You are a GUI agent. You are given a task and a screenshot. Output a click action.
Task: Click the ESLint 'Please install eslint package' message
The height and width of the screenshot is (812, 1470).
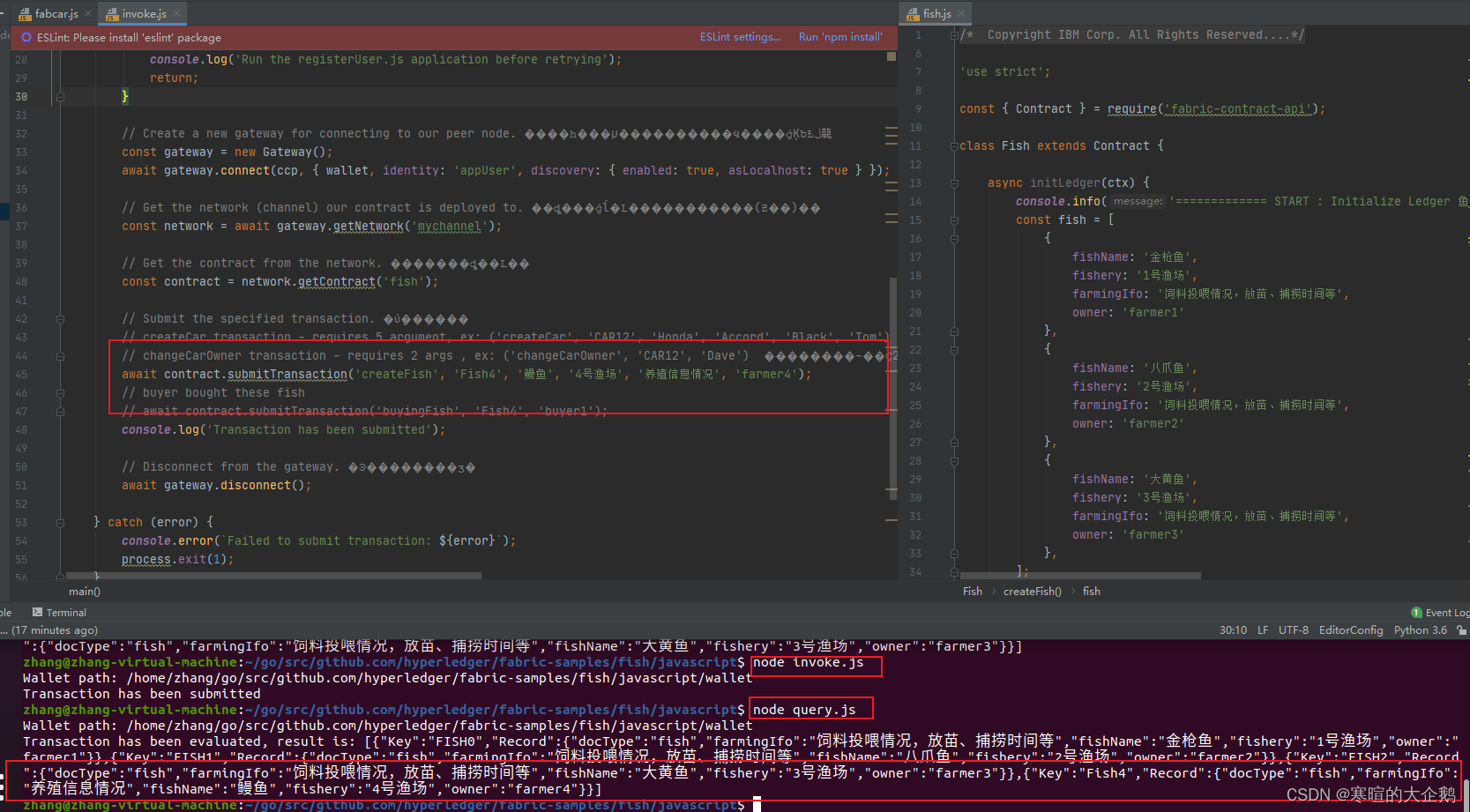[129, 38]
